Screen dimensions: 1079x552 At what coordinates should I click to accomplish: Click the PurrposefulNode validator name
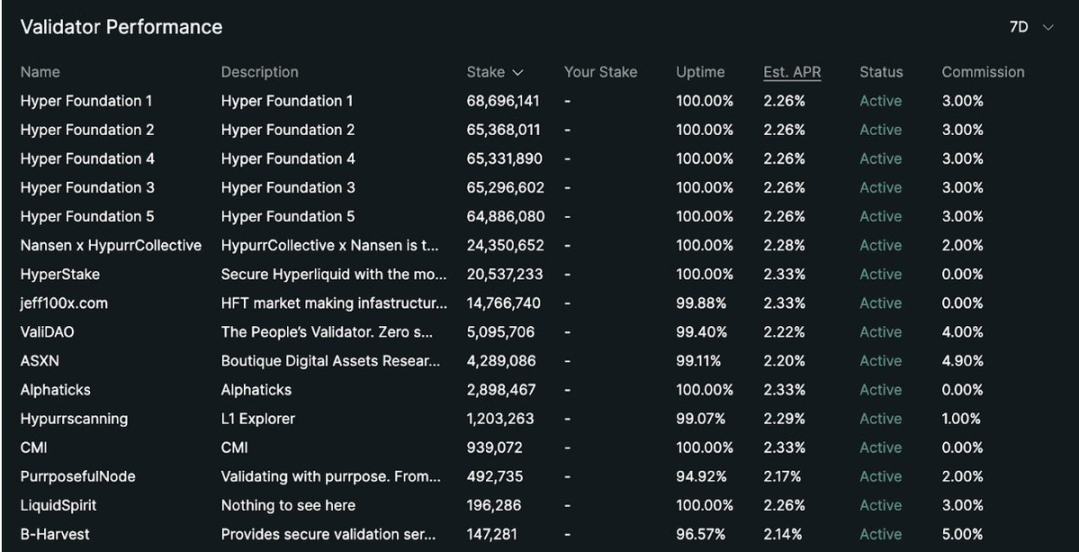point(77,477)
